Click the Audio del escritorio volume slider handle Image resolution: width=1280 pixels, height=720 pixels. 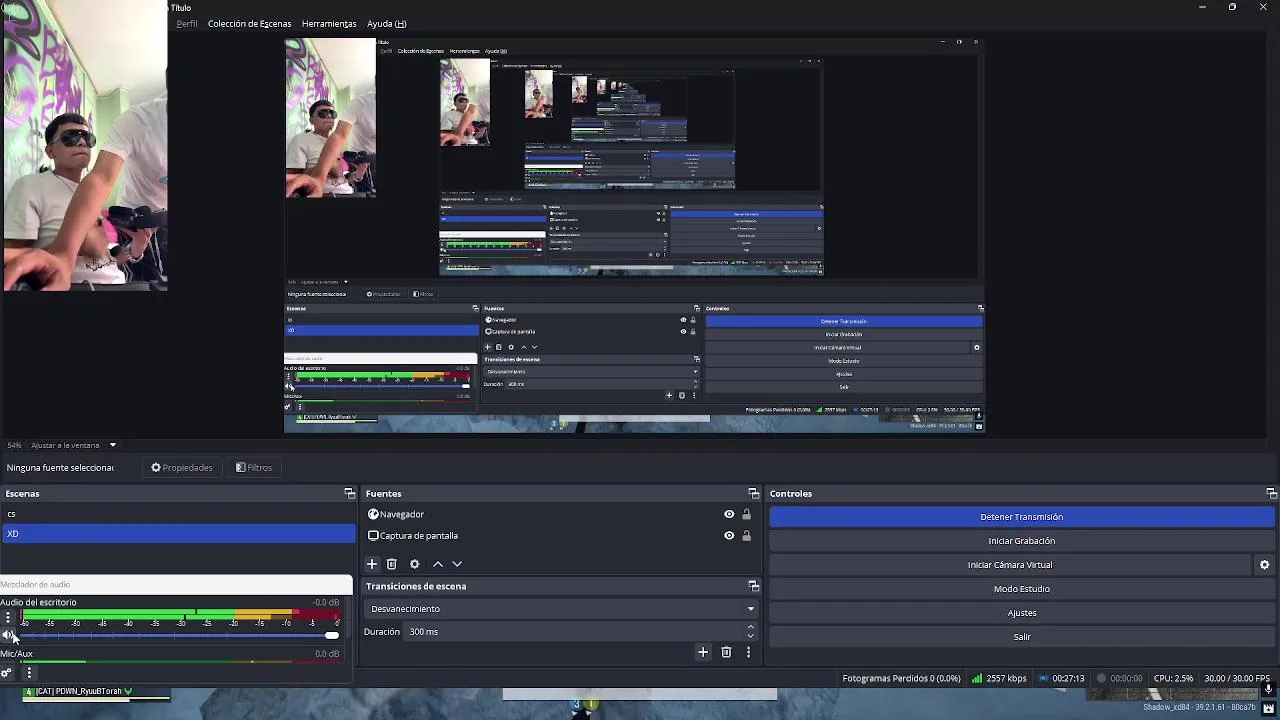(332, 636)
